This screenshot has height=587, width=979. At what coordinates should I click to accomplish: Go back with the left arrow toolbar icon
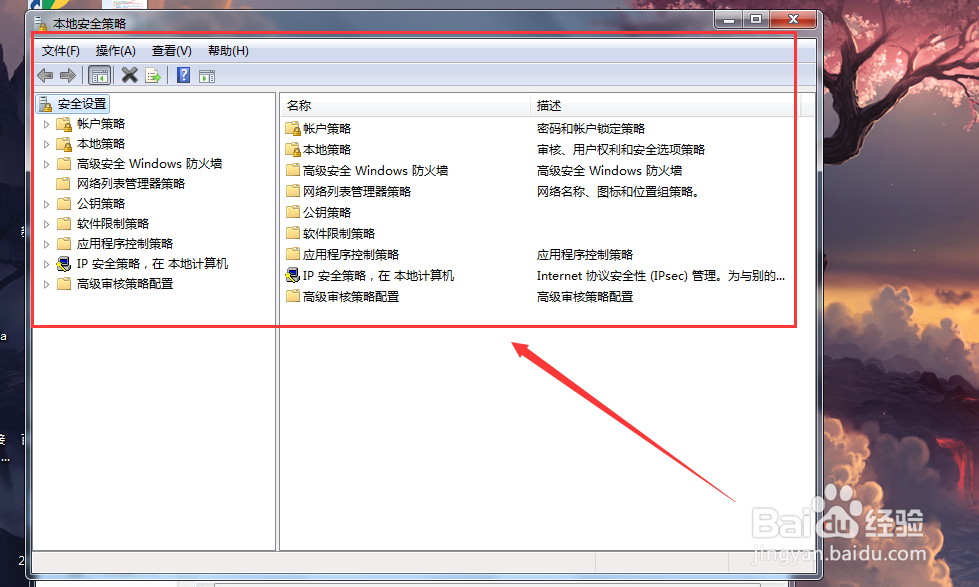[45, 76]
